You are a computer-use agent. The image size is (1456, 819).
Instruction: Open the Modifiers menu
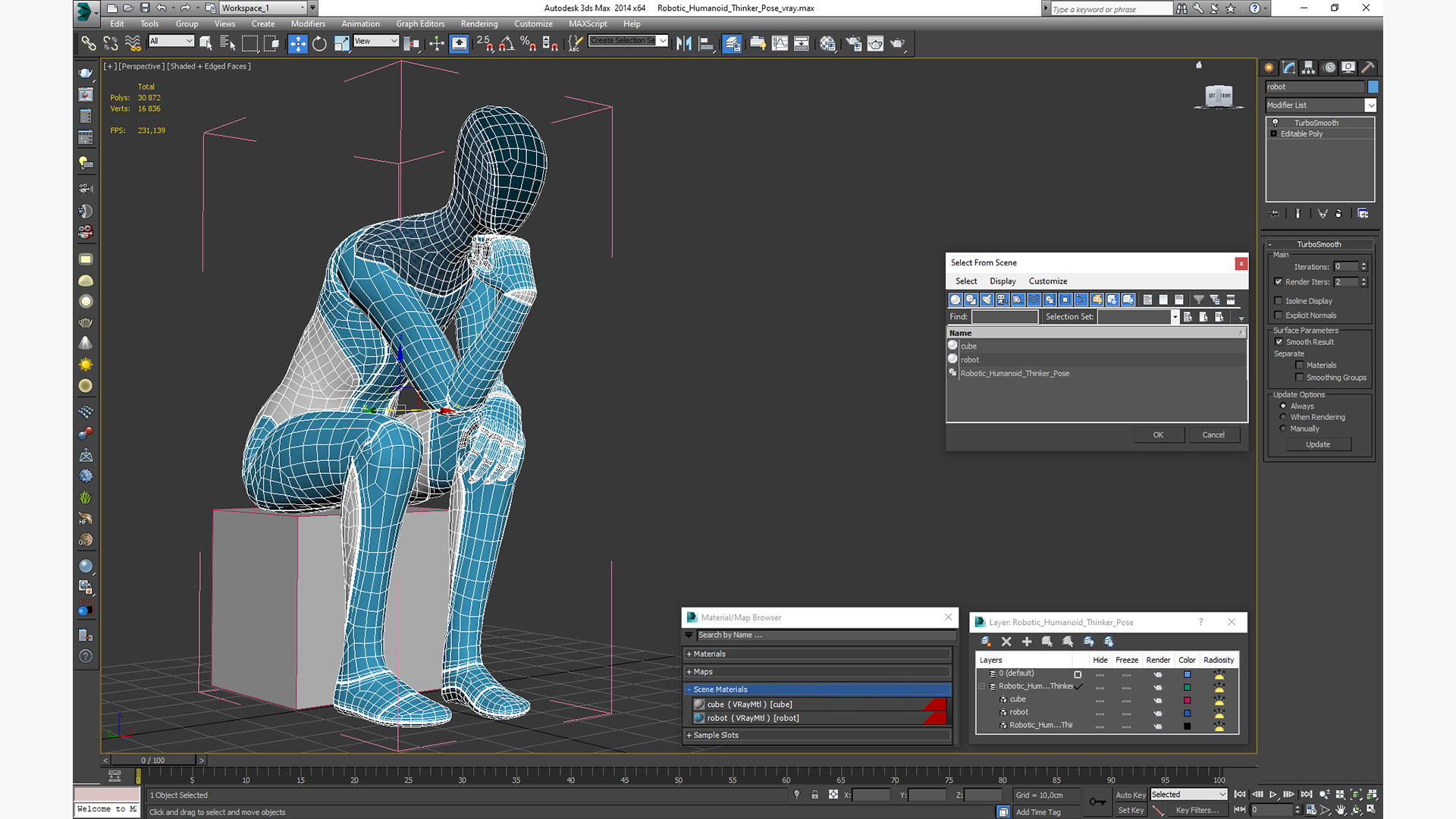pos(308,24)
